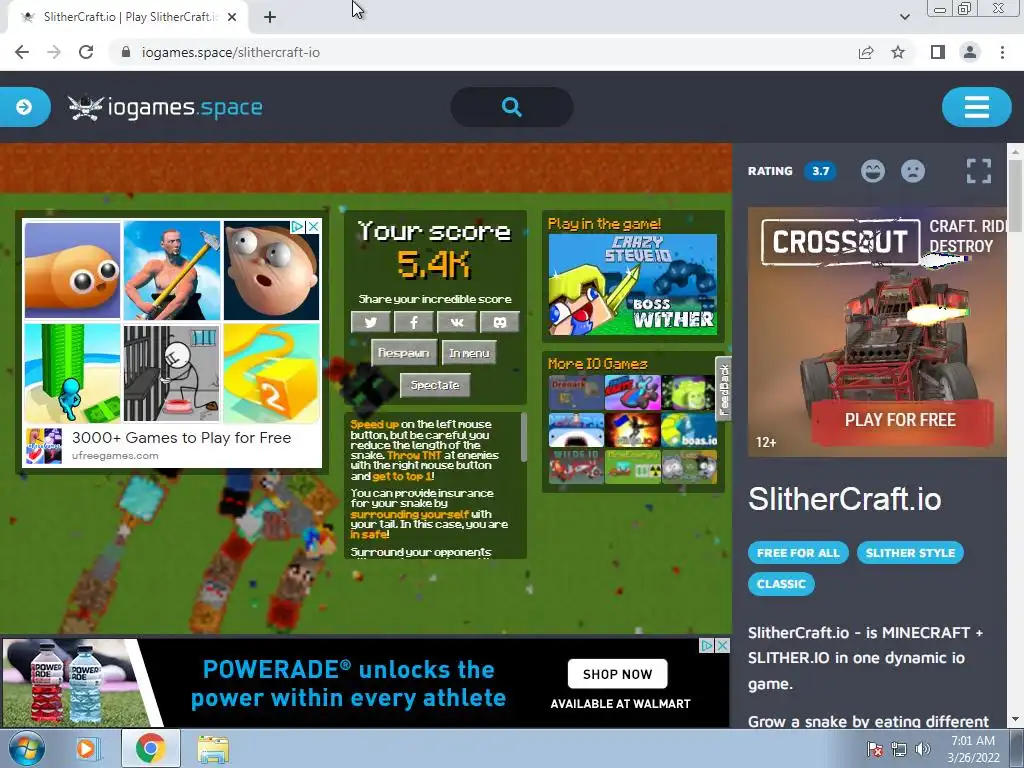
Task: Click the game instructions scrollbar
Action: point(523,438)
